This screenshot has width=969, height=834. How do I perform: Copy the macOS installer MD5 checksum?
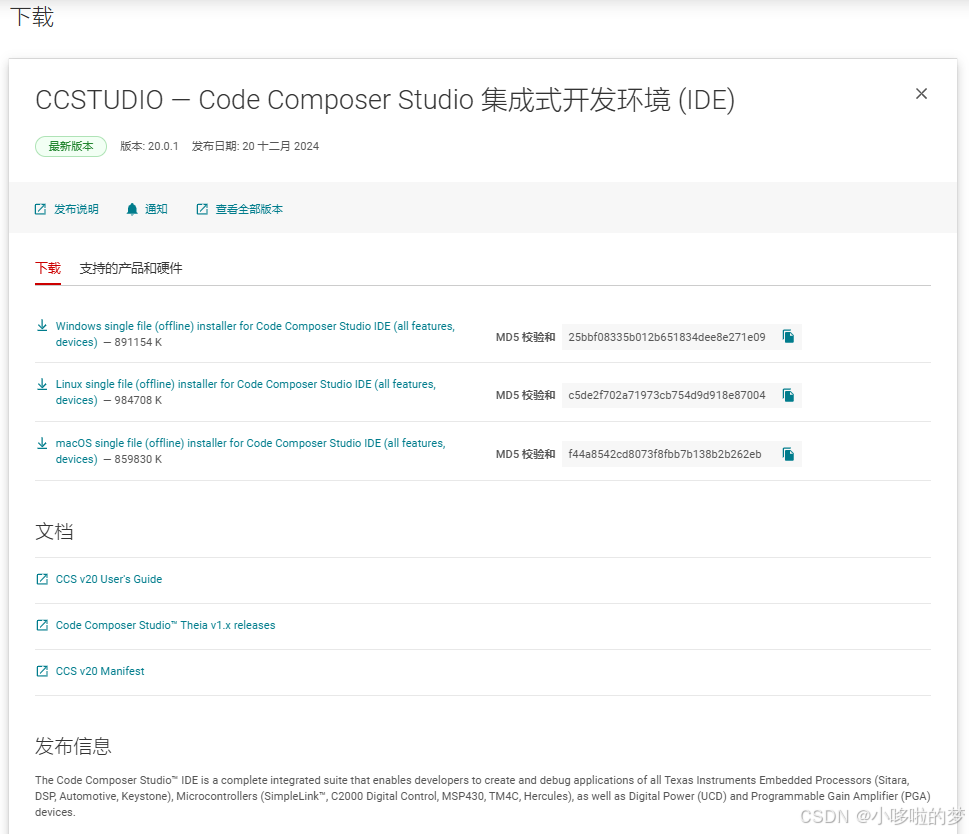[788, 454]
